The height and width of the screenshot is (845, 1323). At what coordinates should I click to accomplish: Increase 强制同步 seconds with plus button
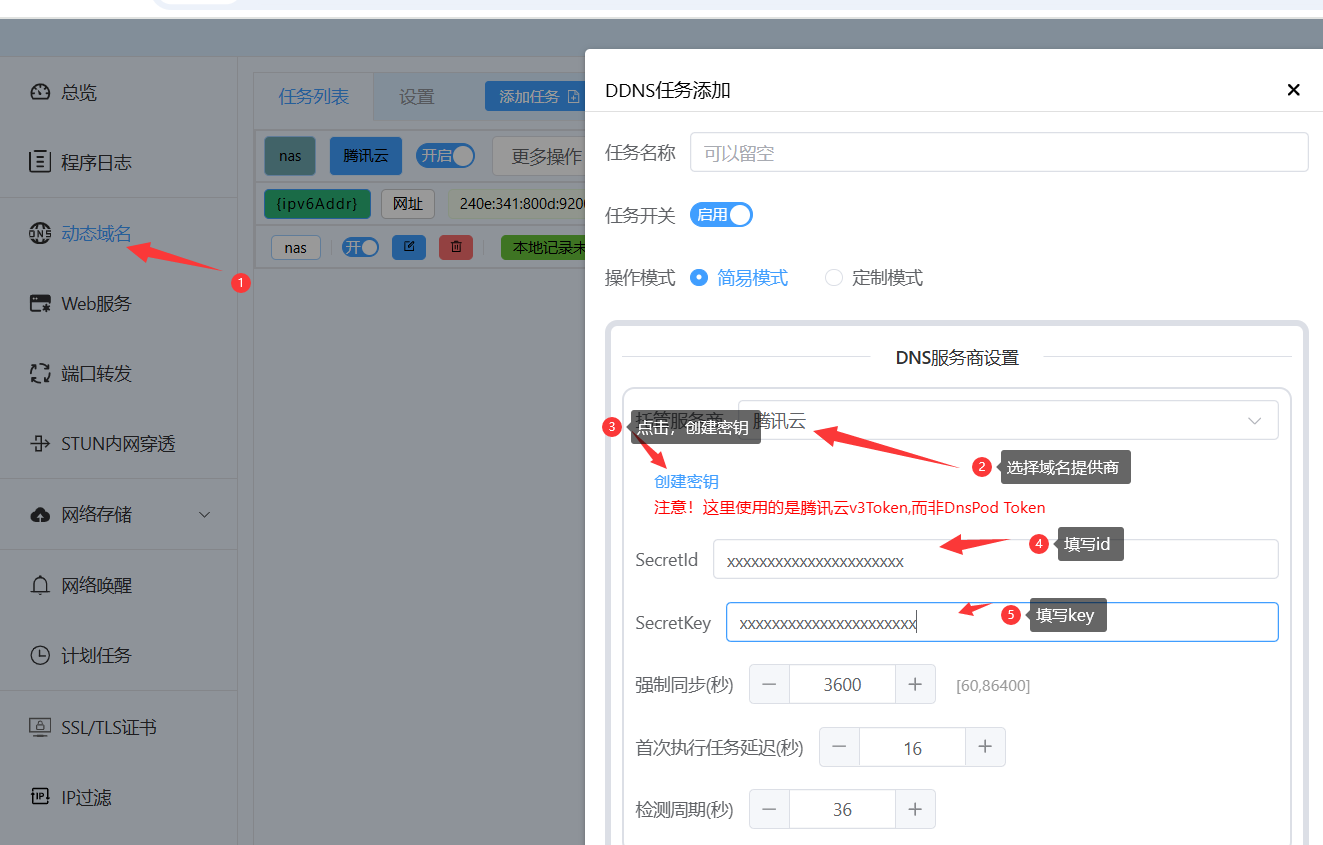coord(915,684)
